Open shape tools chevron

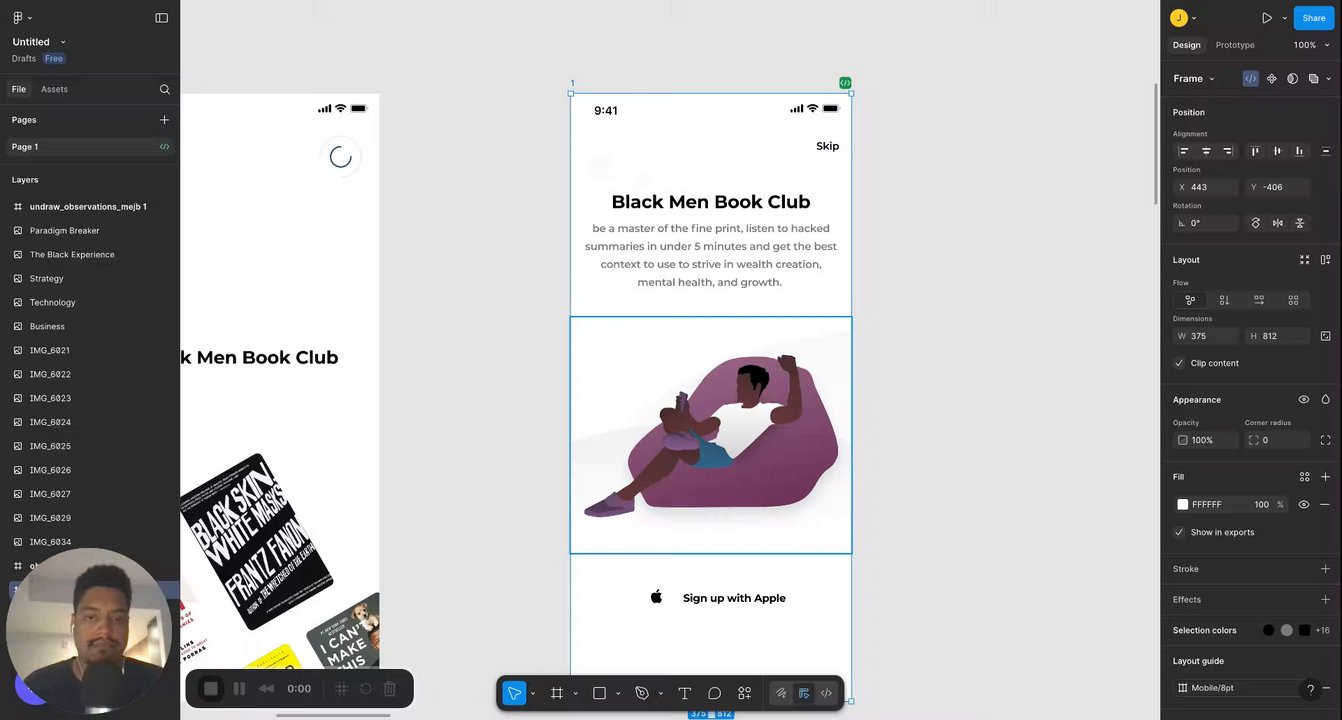618,693
